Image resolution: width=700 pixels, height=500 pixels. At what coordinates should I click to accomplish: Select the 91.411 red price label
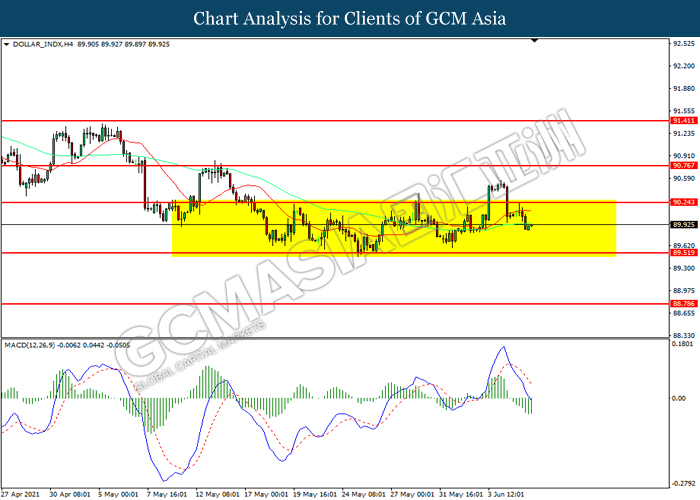click(x=683, y=121)
